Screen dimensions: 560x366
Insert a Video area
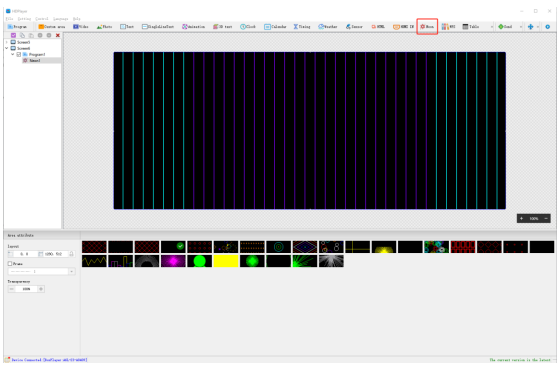tap(81, 27)
